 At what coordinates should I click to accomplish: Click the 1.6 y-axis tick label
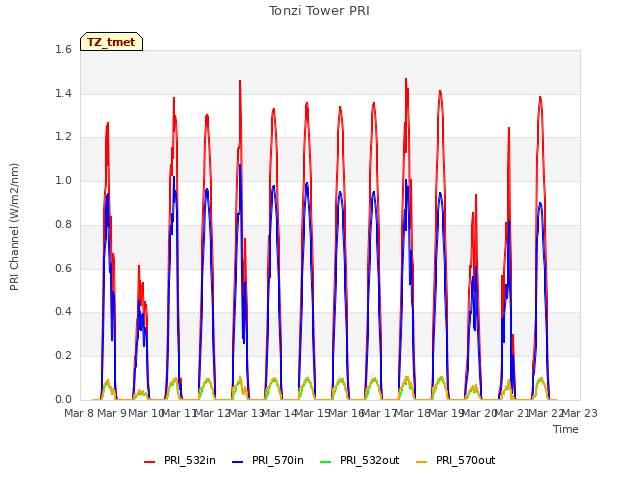(x=63, y=49)
